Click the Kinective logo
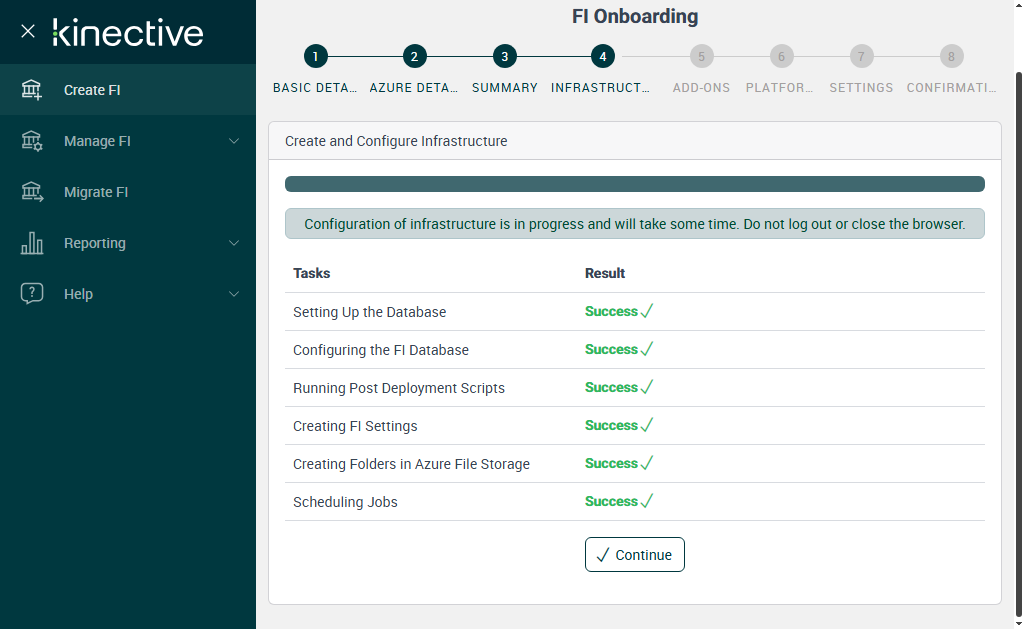This screenshot has width=1024, height=629. pyautogui.click(x=128, y=33)
